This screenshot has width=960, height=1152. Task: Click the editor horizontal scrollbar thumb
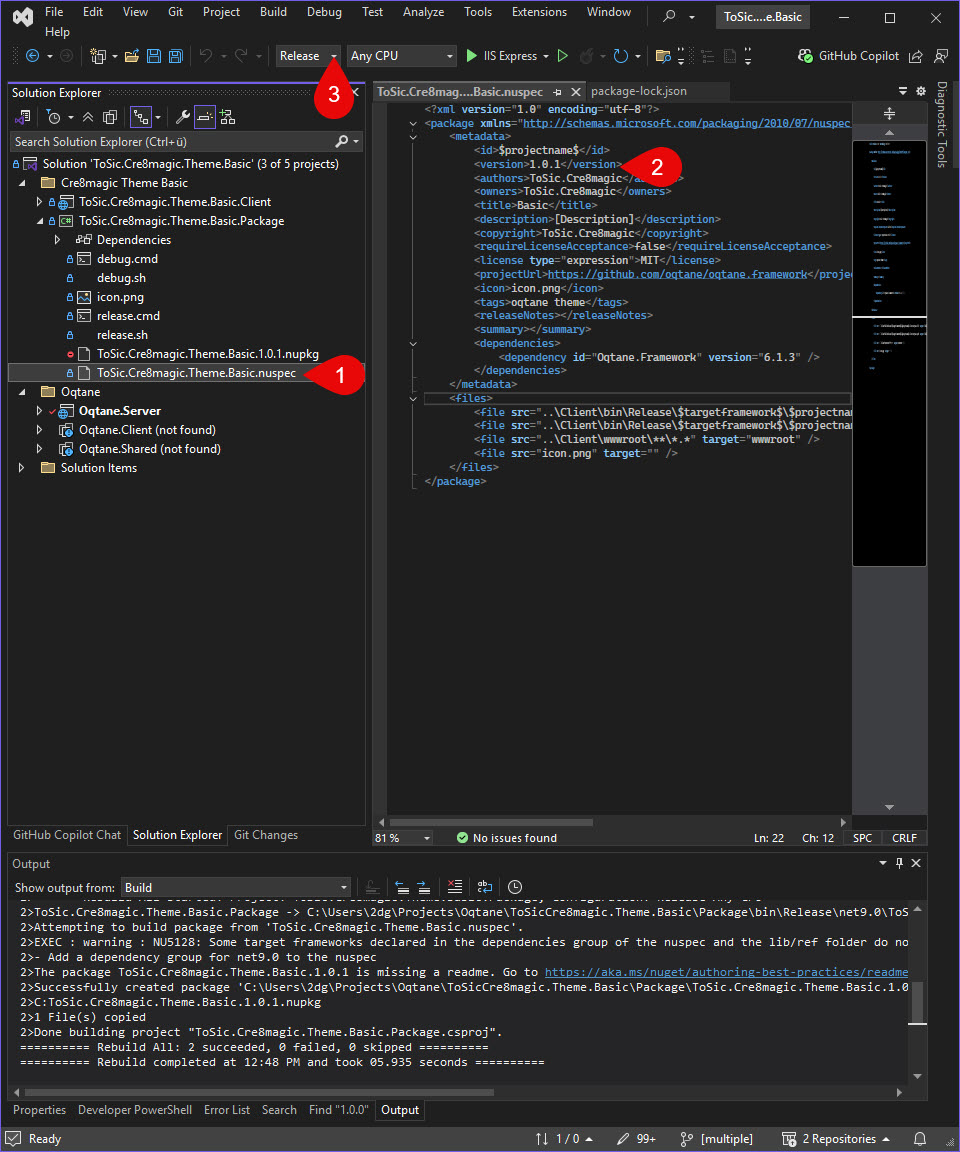(491, 822)
